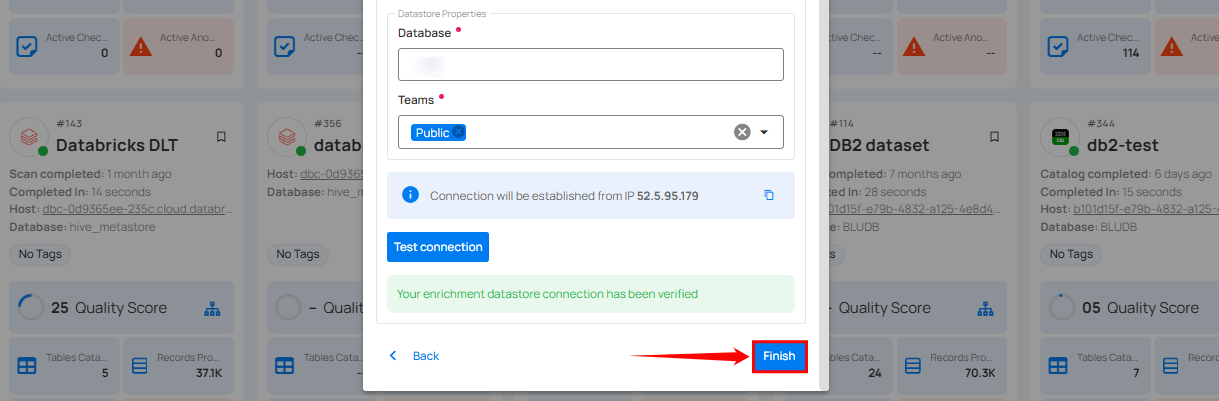The width and height of the screenshot is (1219, 401).
Task: Click the Active Anomalies warning icon, top left
Action: 141,46
